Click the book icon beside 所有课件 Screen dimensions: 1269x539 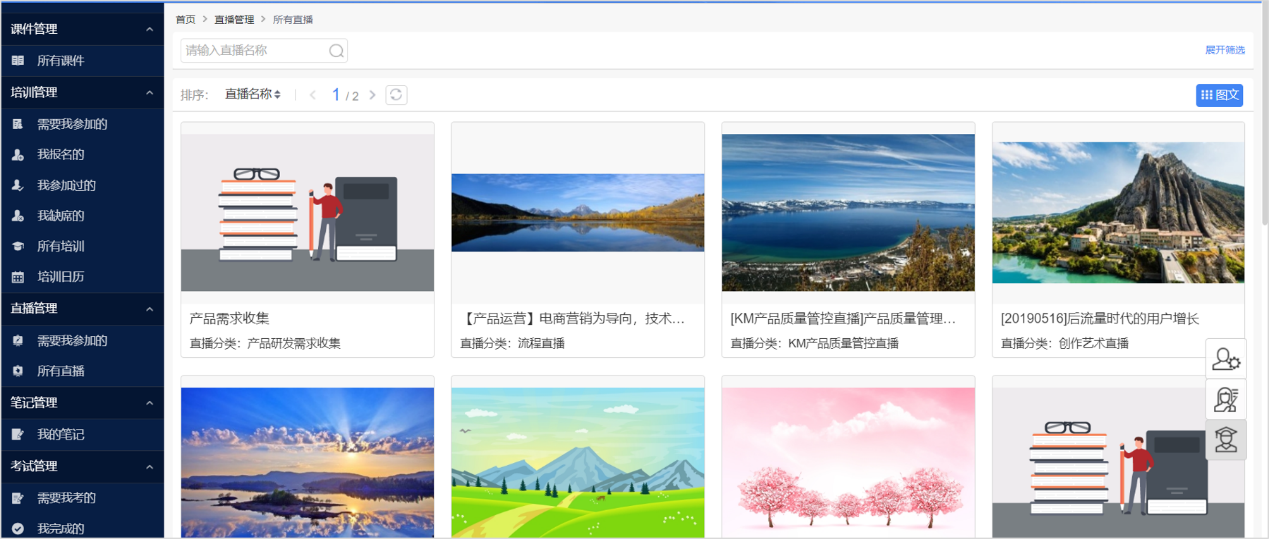(18, 61)
